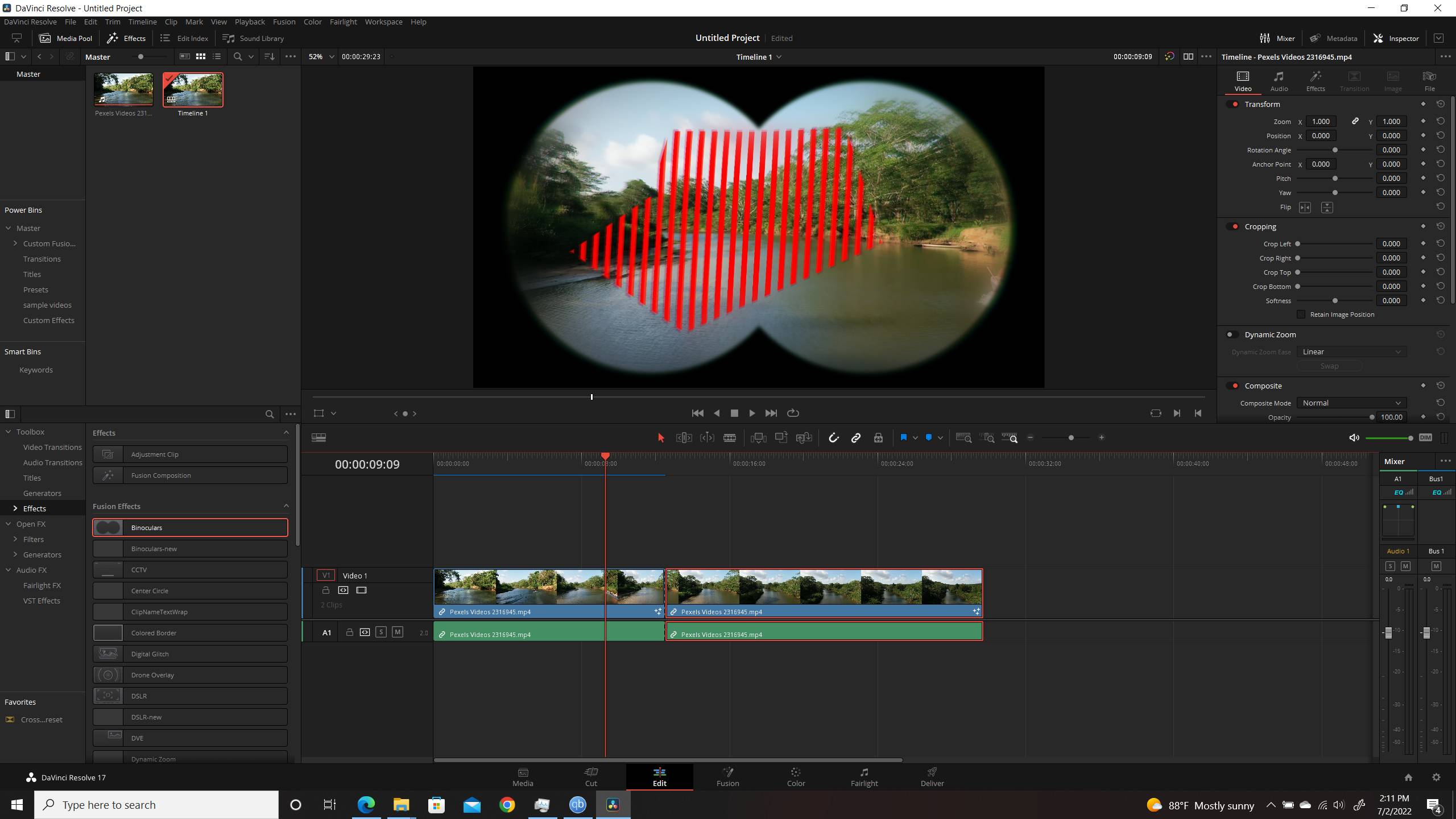Switch Inspector to the Audio tab

1279,81
